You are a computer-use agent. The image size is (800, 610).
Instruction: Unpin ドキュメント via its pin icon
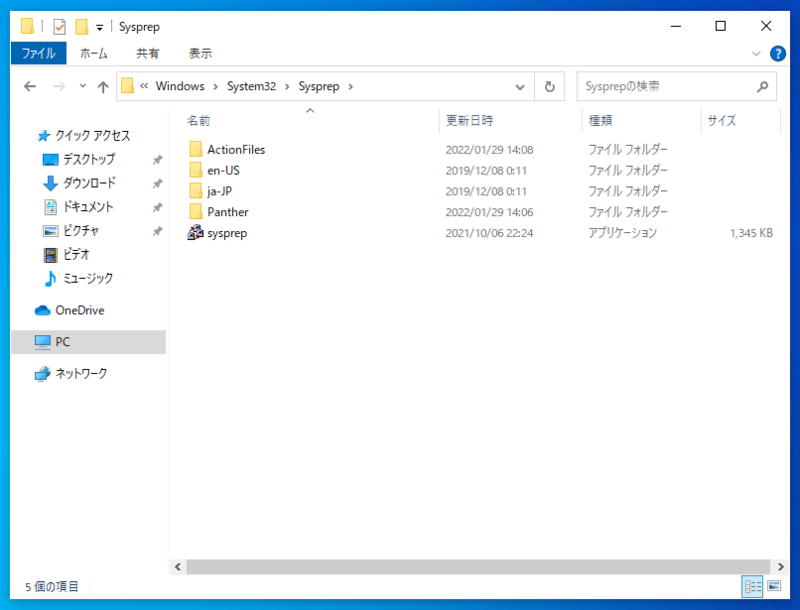(x=157, y=207)
